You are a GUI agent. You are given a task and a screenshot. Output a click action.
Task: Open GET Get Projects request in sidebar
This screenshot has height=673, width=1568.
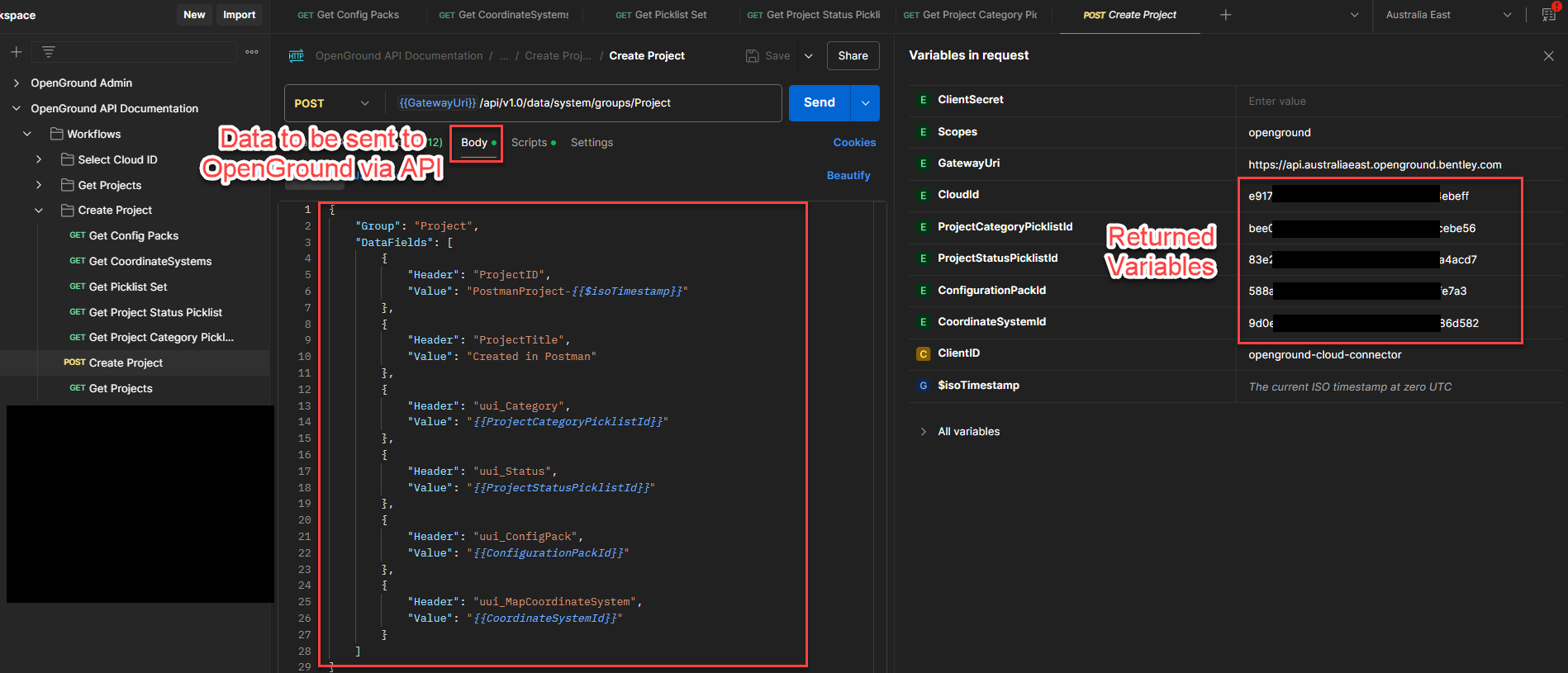click(x=111, y=389)
